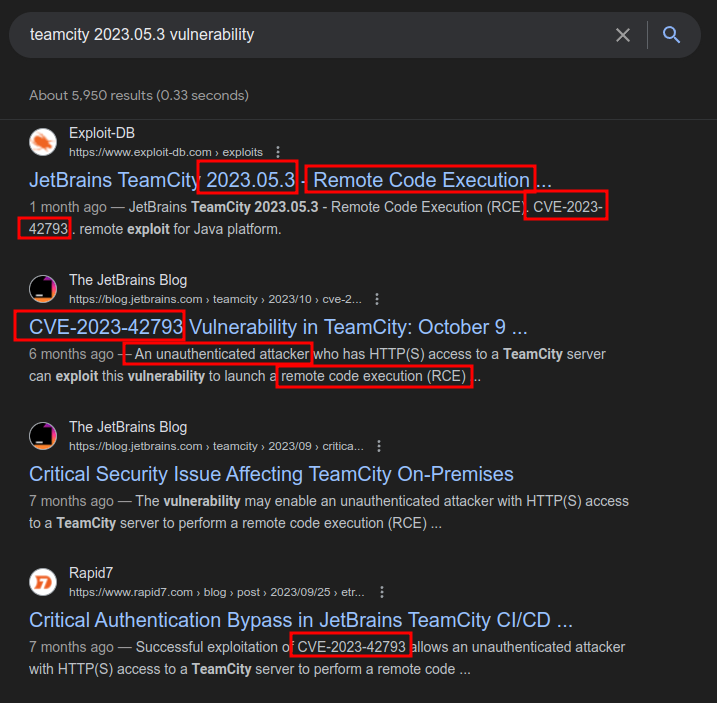Open three-dot menu for Exploit-DB result
The width and height of the screenshot is (717, 703).
click(x=278, y=152)
